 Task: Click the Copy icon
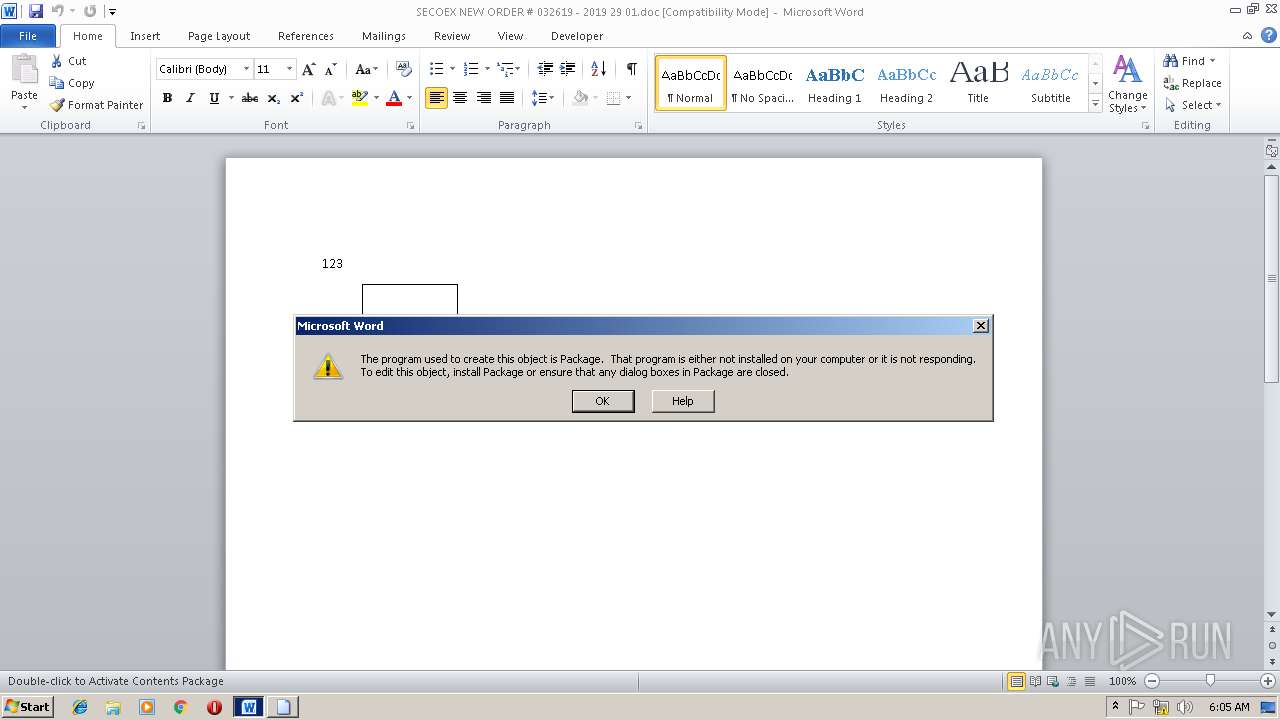pos(57,83)
